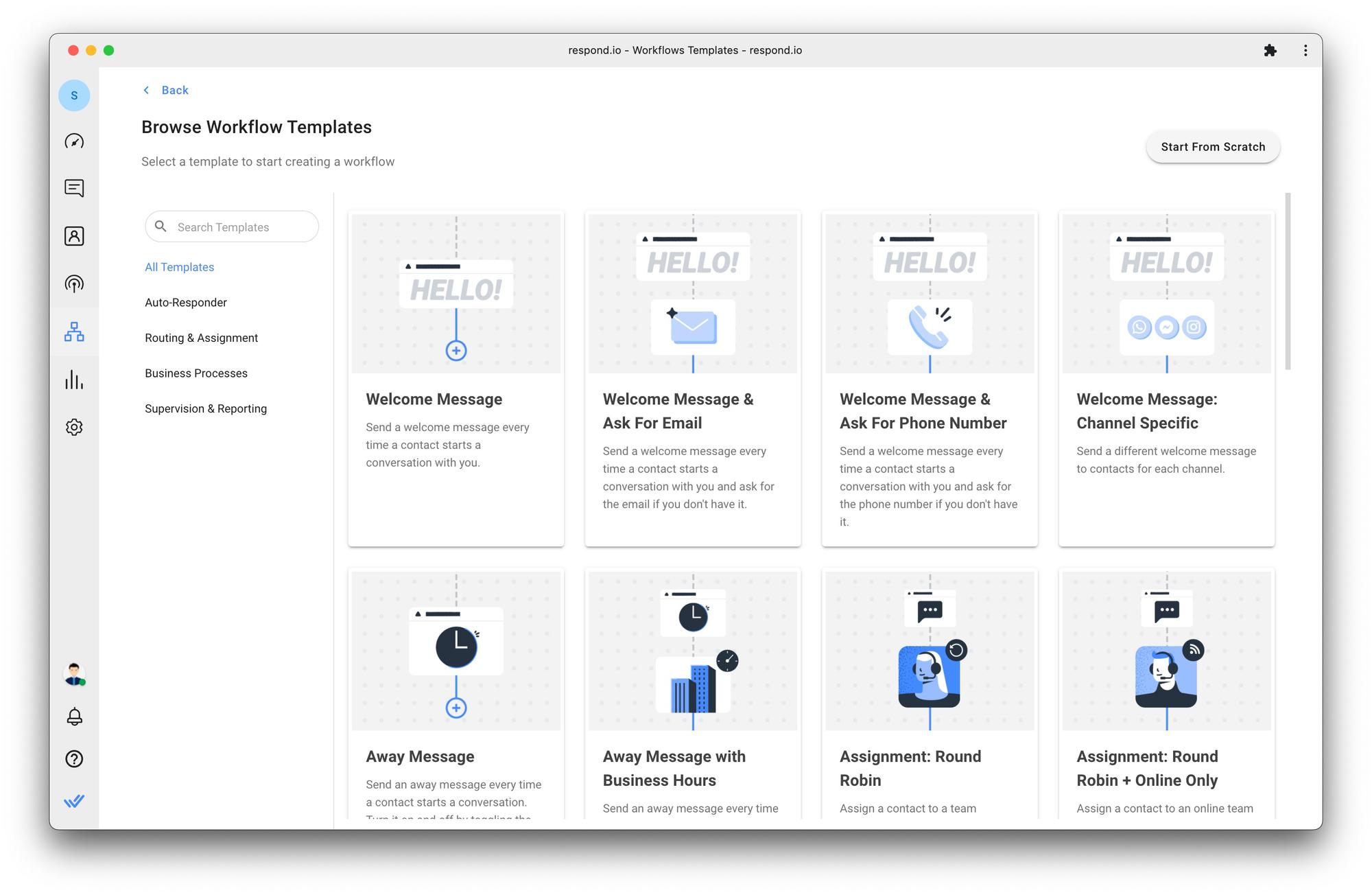Image resolution: width=1372 pixels, height=895 pixels.
Task: Click the double checkmark icon
Action: tap(75, 800)
